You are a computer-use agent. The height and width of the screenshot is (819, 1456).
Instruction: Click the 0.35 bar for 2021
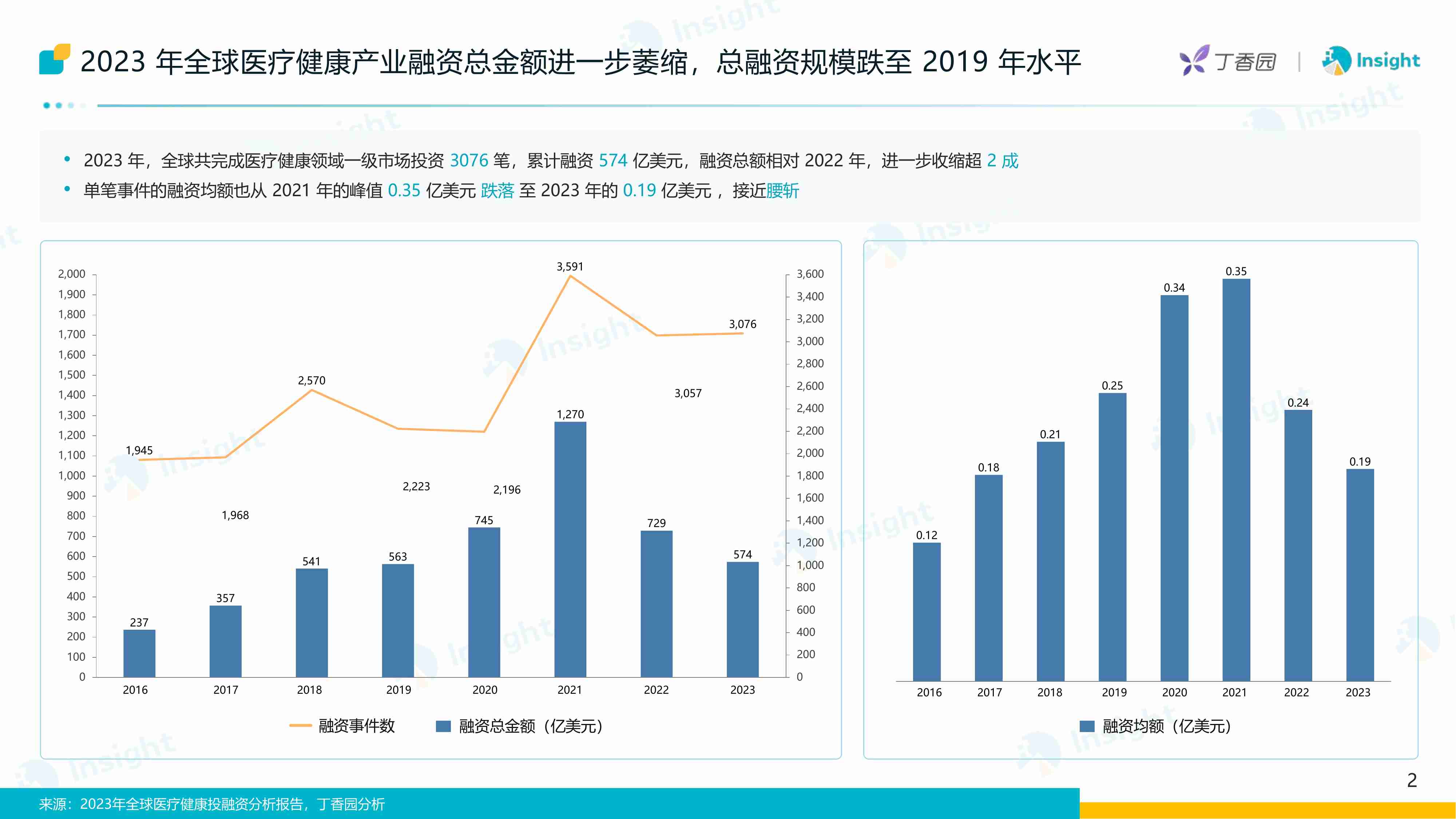click(x=1236, y=480)
